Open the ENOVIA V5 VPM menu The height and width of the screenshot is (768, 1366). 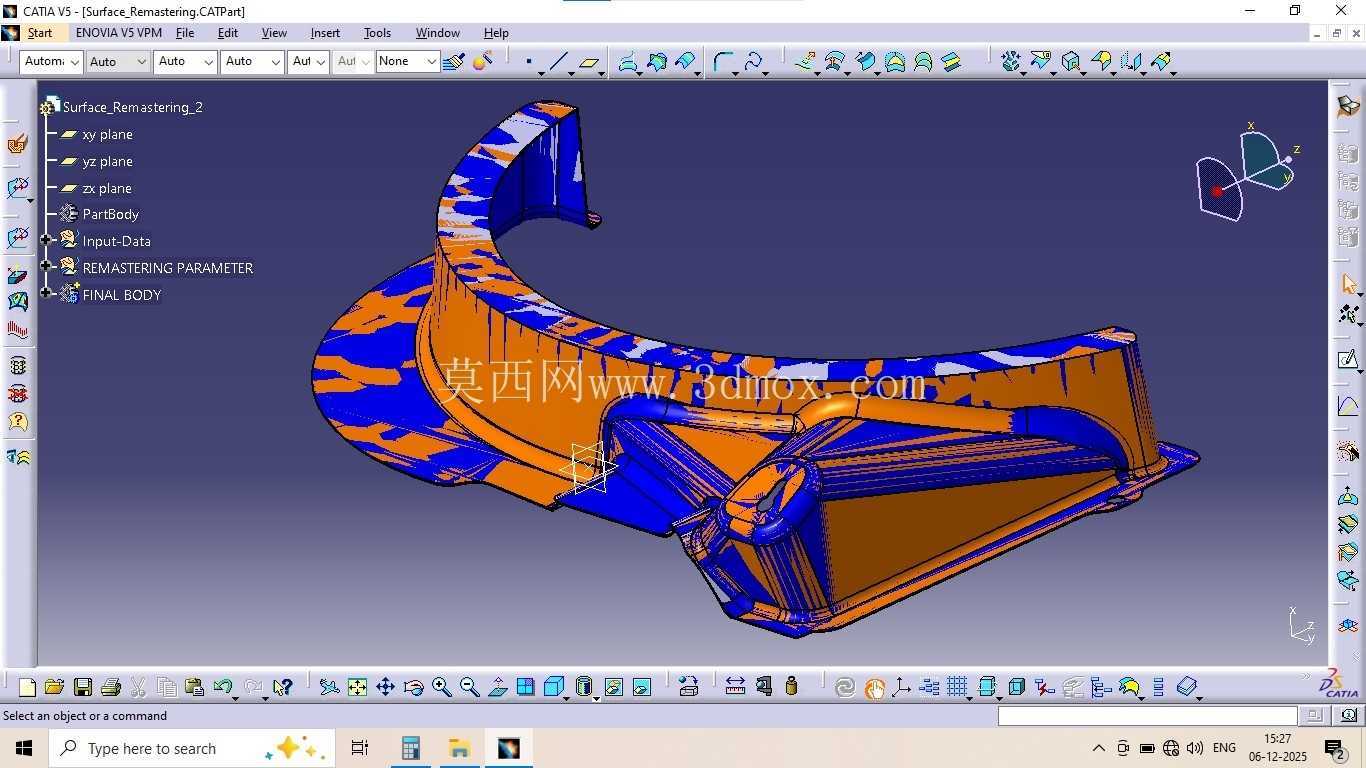point(119,33)
